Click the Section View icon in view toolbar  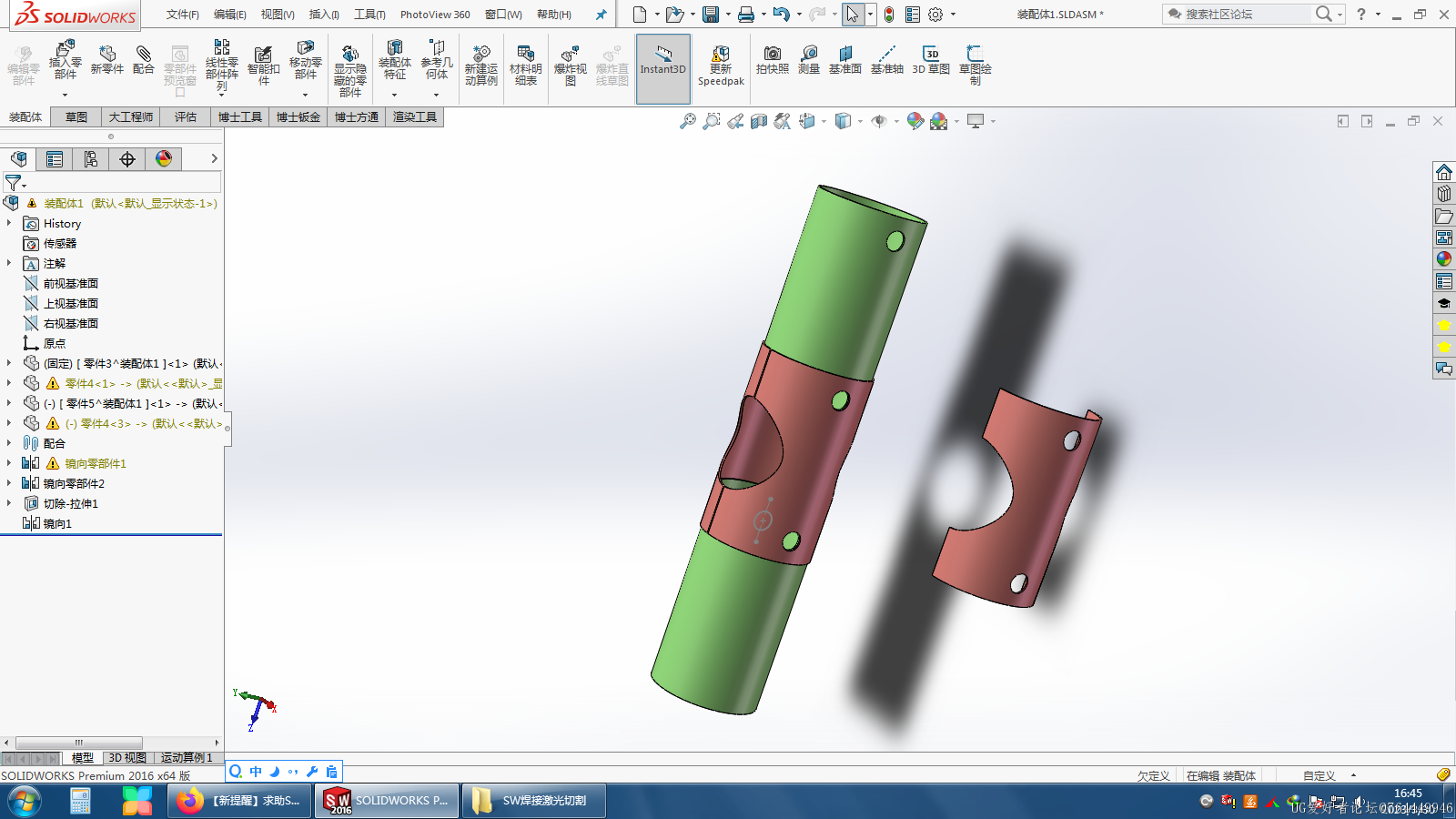(759, 121)
